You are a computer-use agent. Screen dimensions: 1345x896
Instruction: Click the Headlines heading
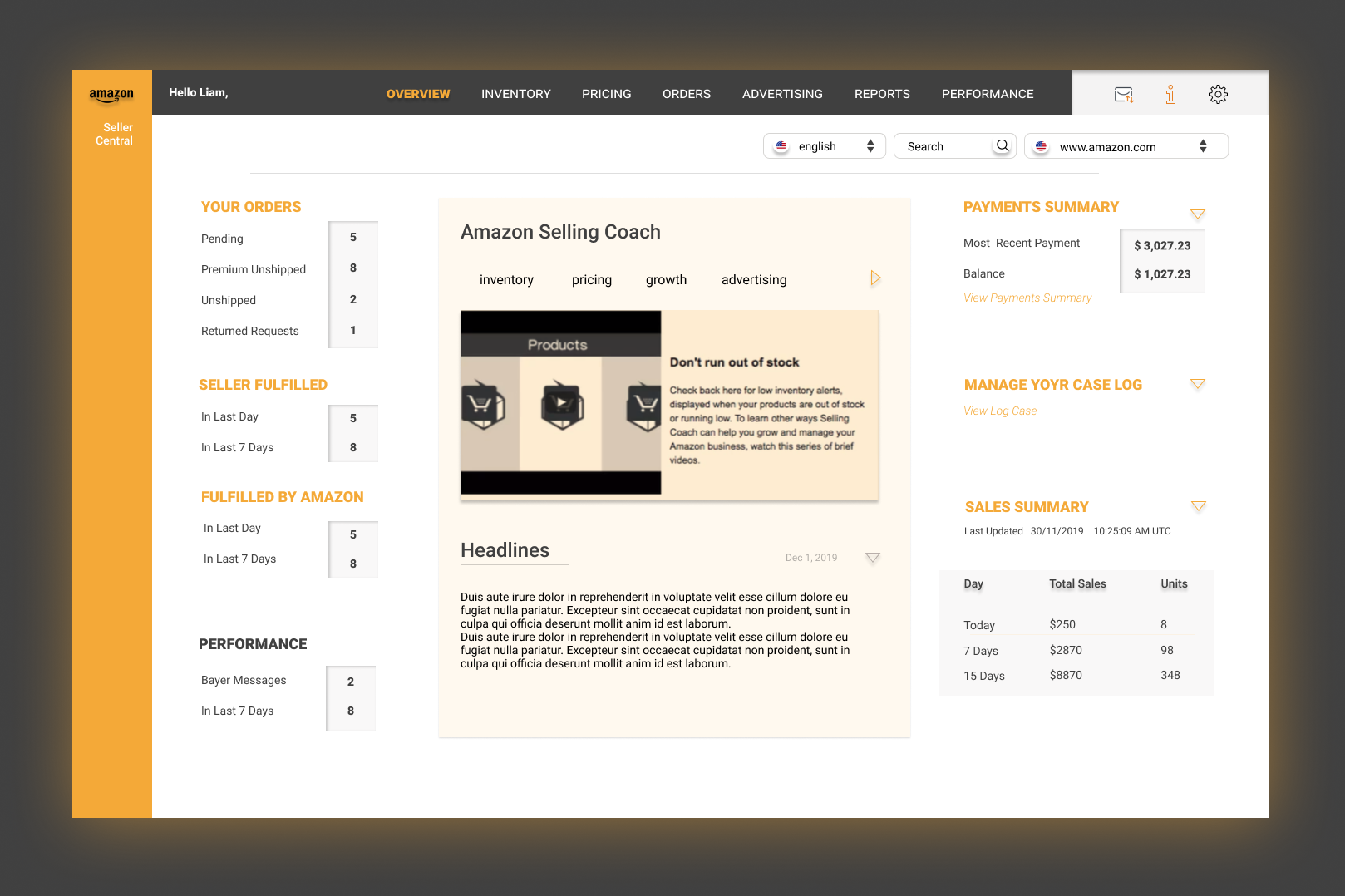505,550
